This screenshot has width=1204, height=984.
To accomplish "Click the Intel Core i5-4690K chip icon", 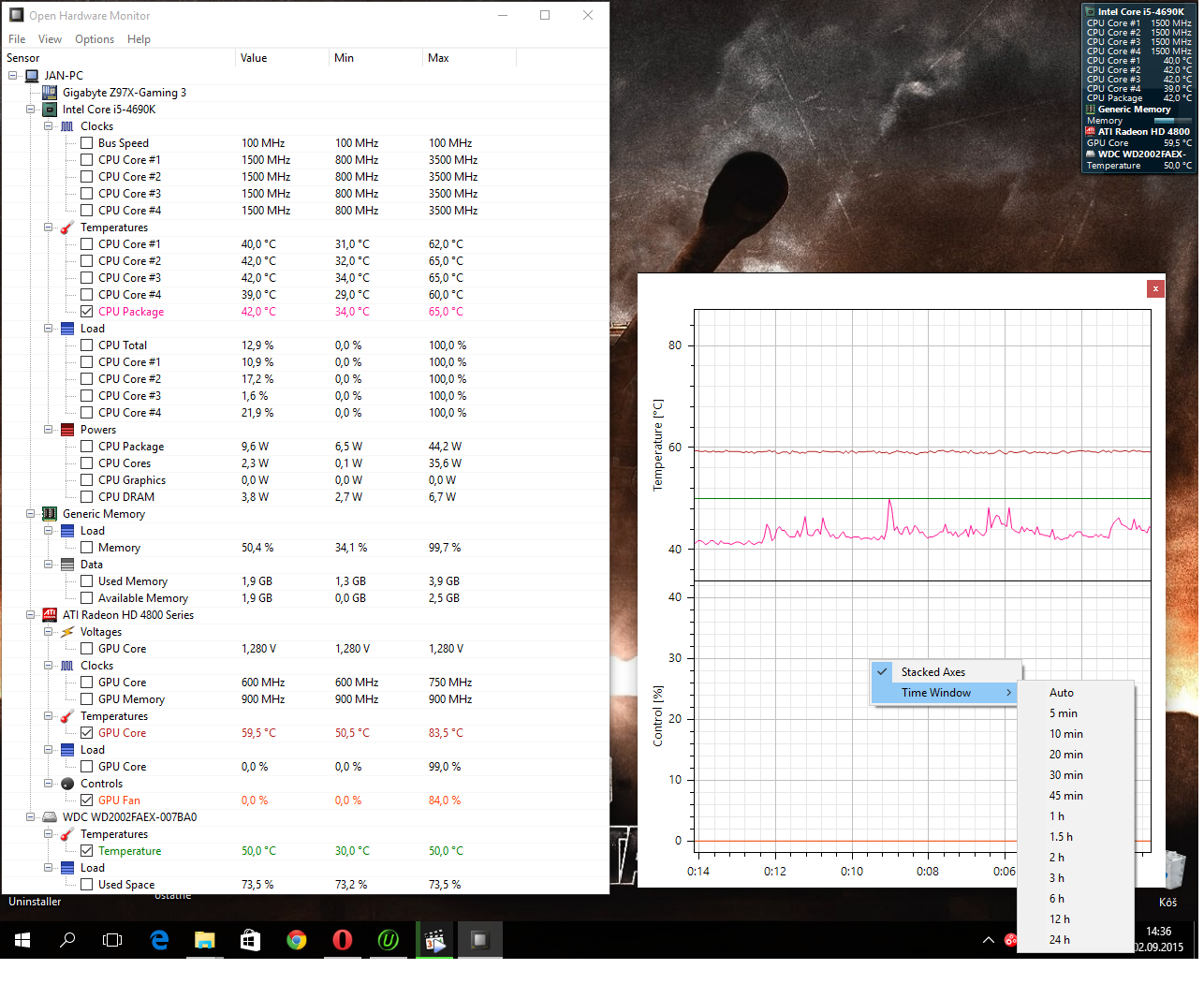I will (x=50, y=110).
